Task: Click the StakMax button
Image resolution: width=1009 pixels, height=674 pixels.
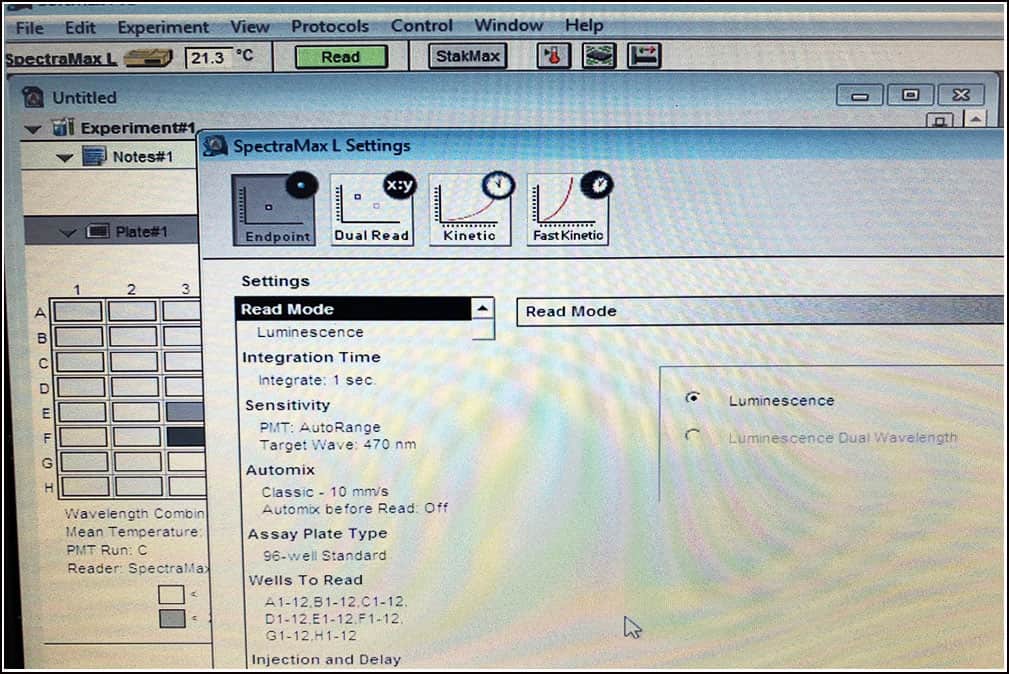Action: [468, 56]
